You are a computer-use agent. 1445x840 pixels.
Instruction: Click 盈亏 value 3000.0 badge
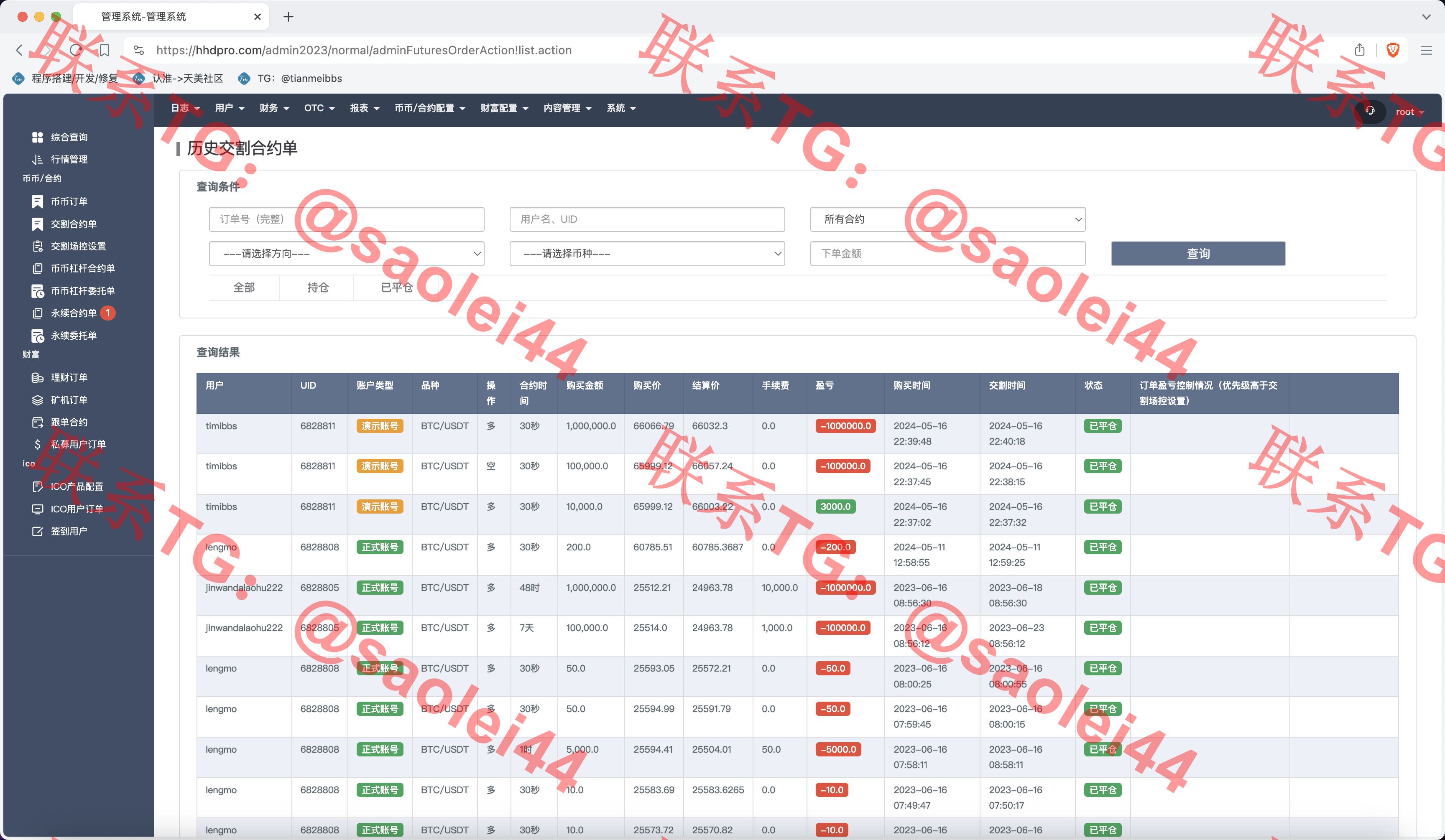835,507
